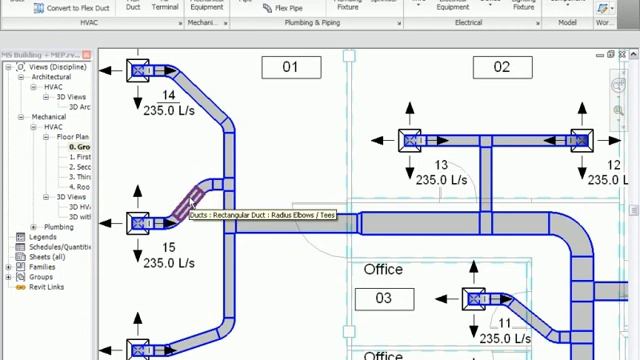Click the Schedules/Quantities icon
Screen dimensions: 640x360
(x=20, y=247)
